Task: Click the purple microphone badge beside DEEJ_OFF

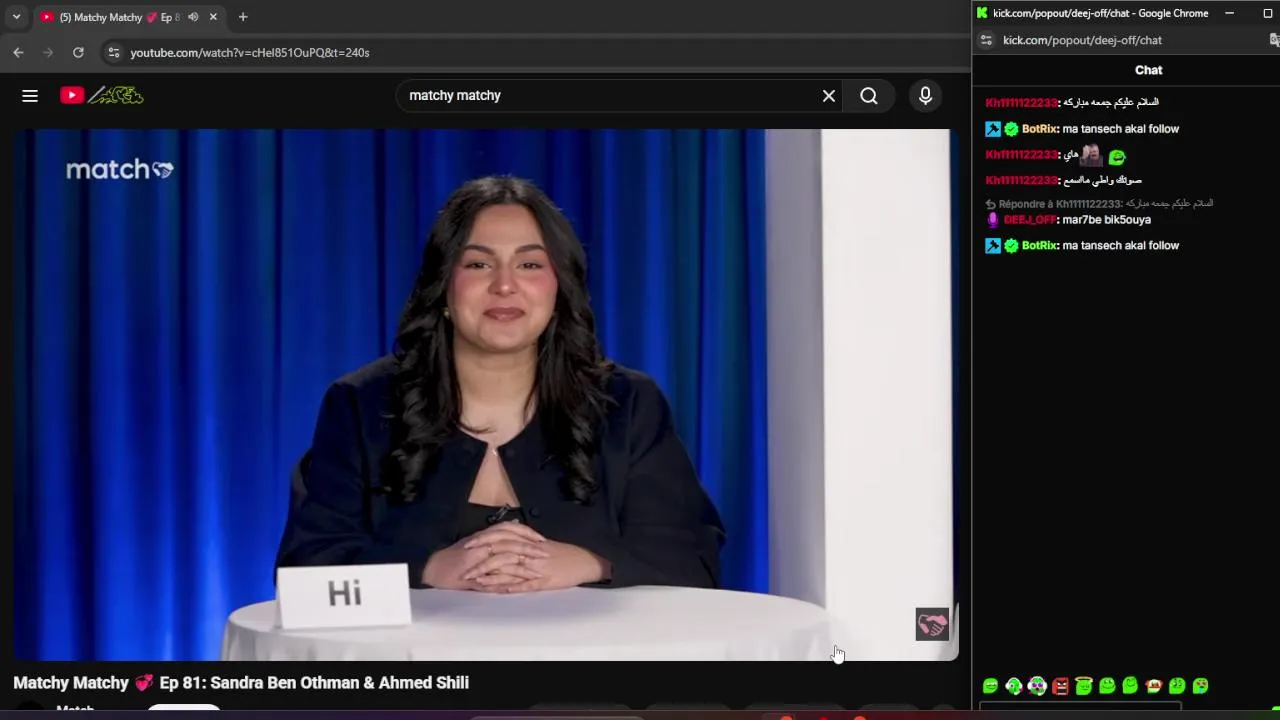Action: tap(993, 220)
